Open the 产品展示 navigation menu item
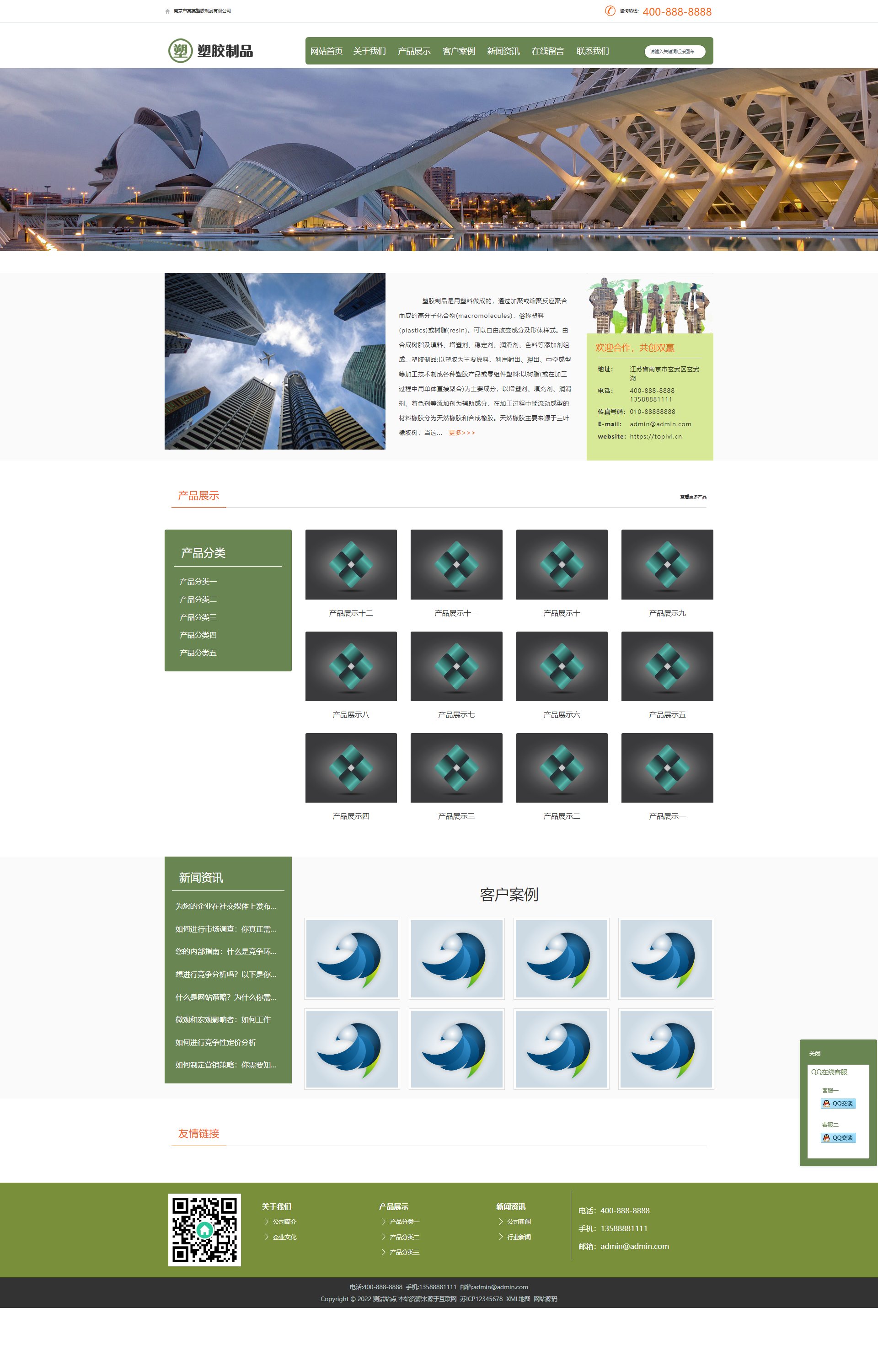The image size is (878, 1372). [414, 51]
